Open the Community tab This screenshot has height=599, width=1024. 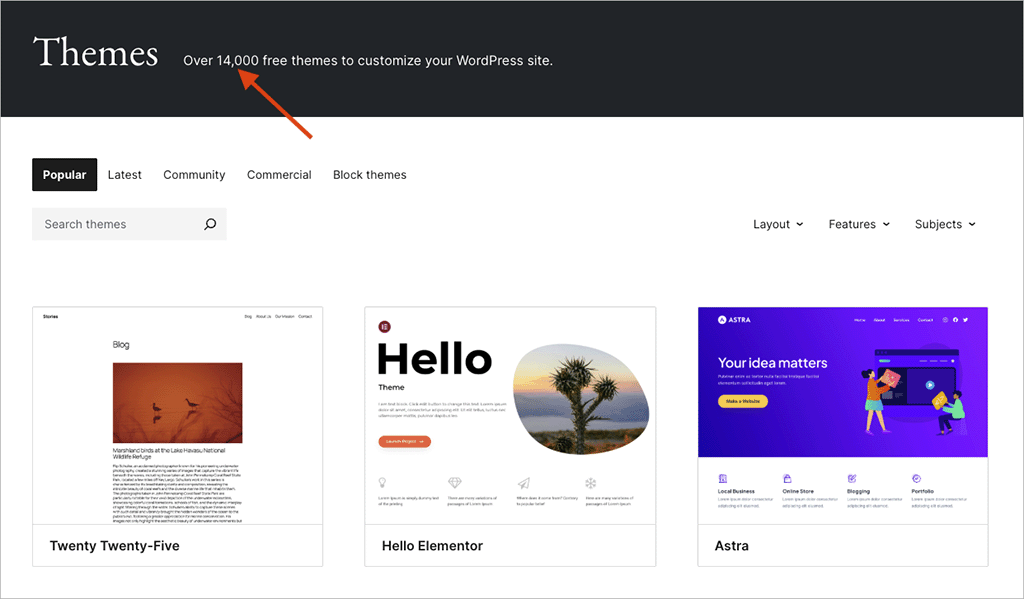coord(194,174)
